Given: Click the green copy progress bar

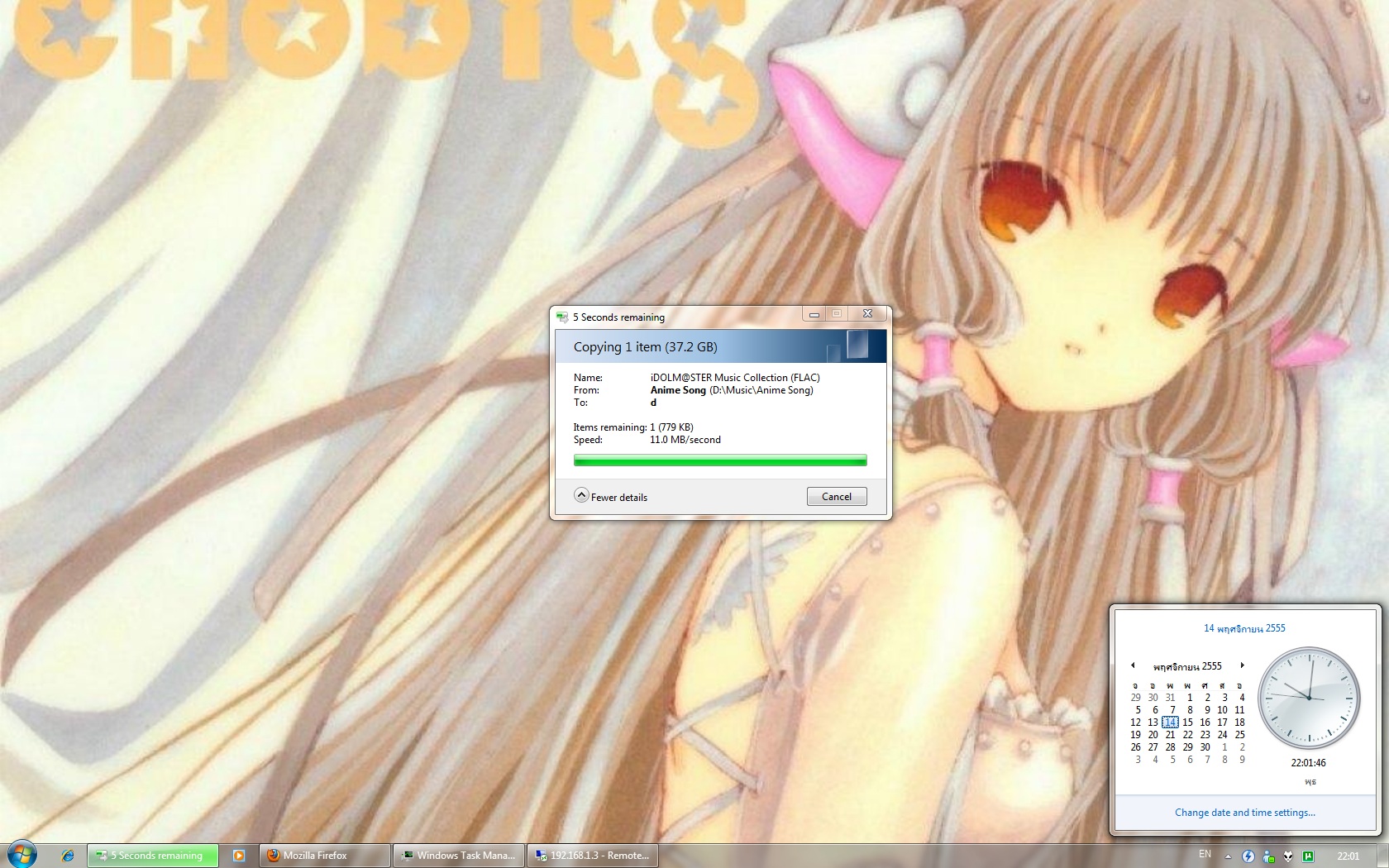Looking at the screenshot, I should 720,460.
